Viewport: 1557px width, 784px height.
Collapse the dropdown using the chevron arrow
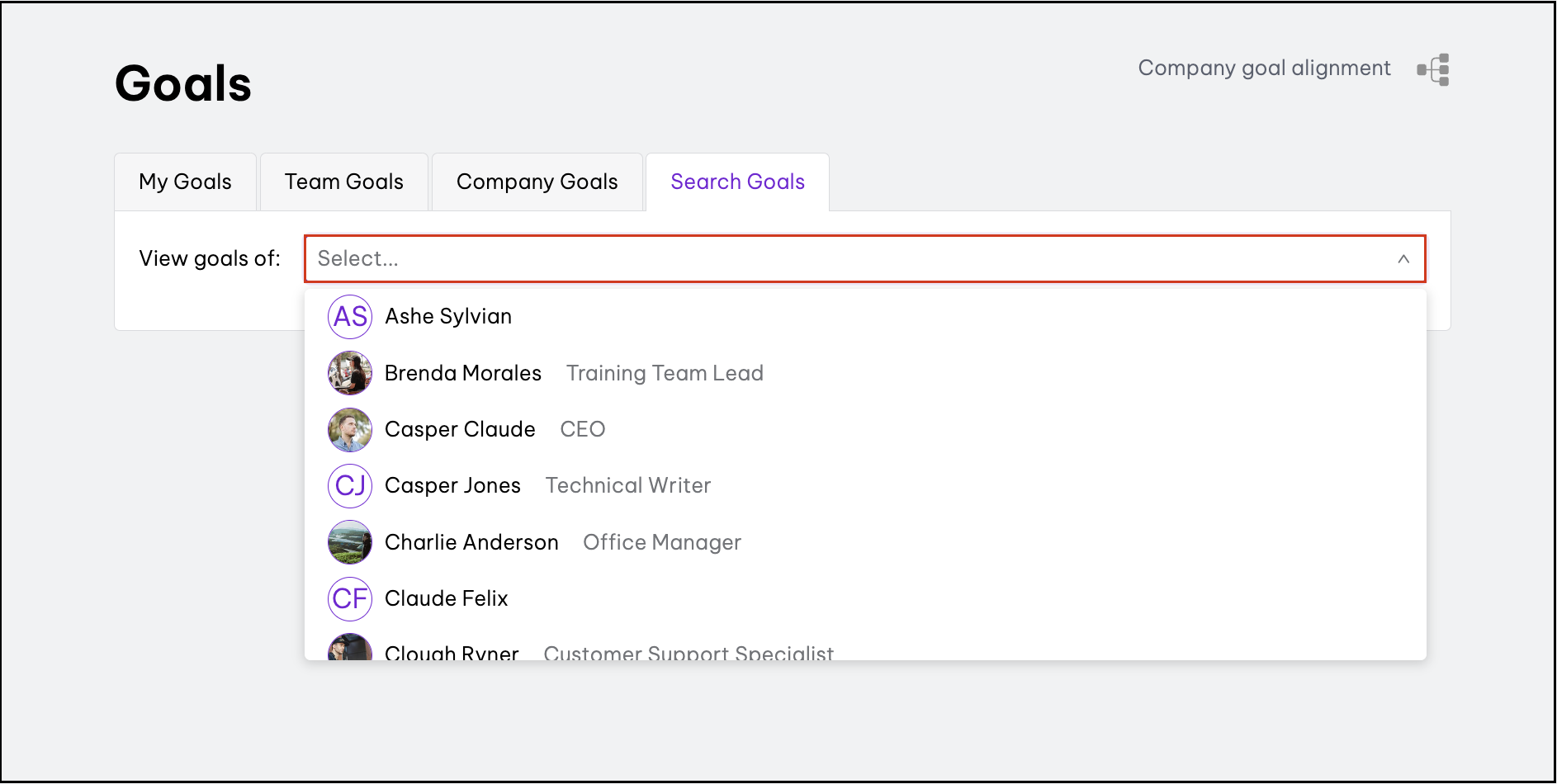pyautogui.click(x=1403, y=259)
